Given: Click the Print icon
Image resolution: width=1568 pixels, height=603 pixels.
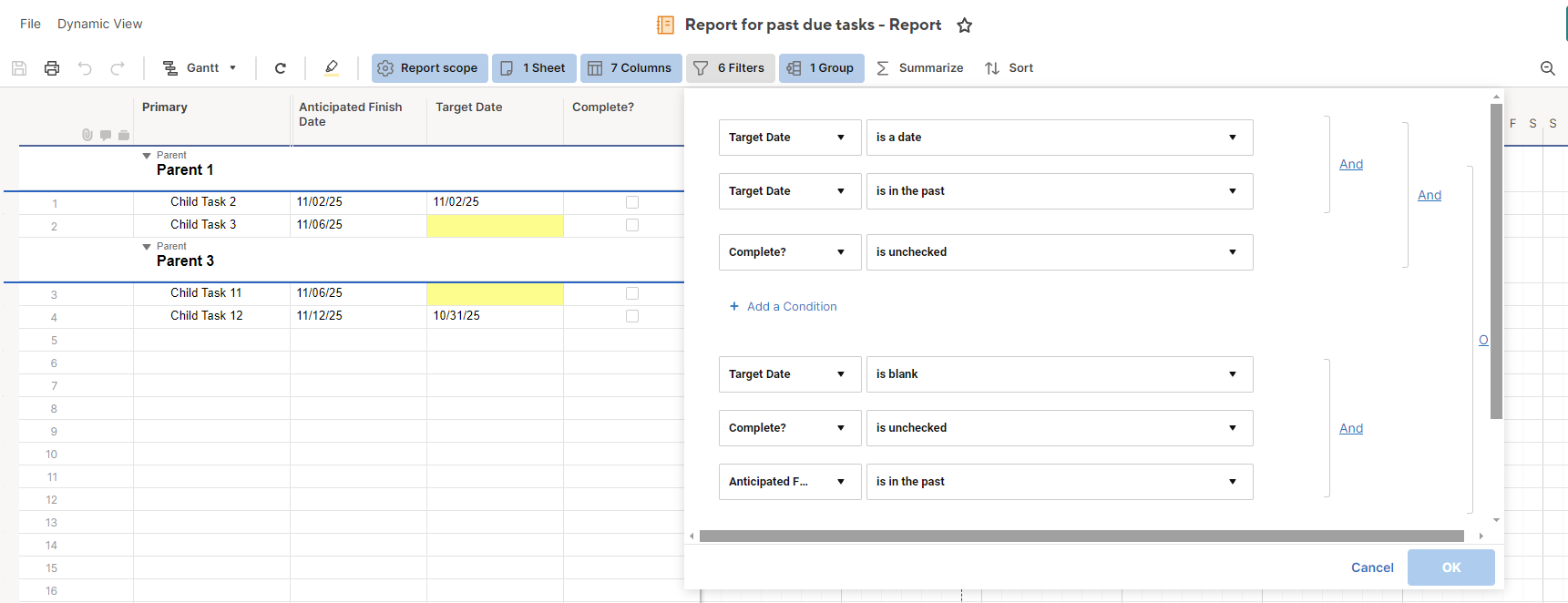Looking at the screenshot, I should pos(52,68).
